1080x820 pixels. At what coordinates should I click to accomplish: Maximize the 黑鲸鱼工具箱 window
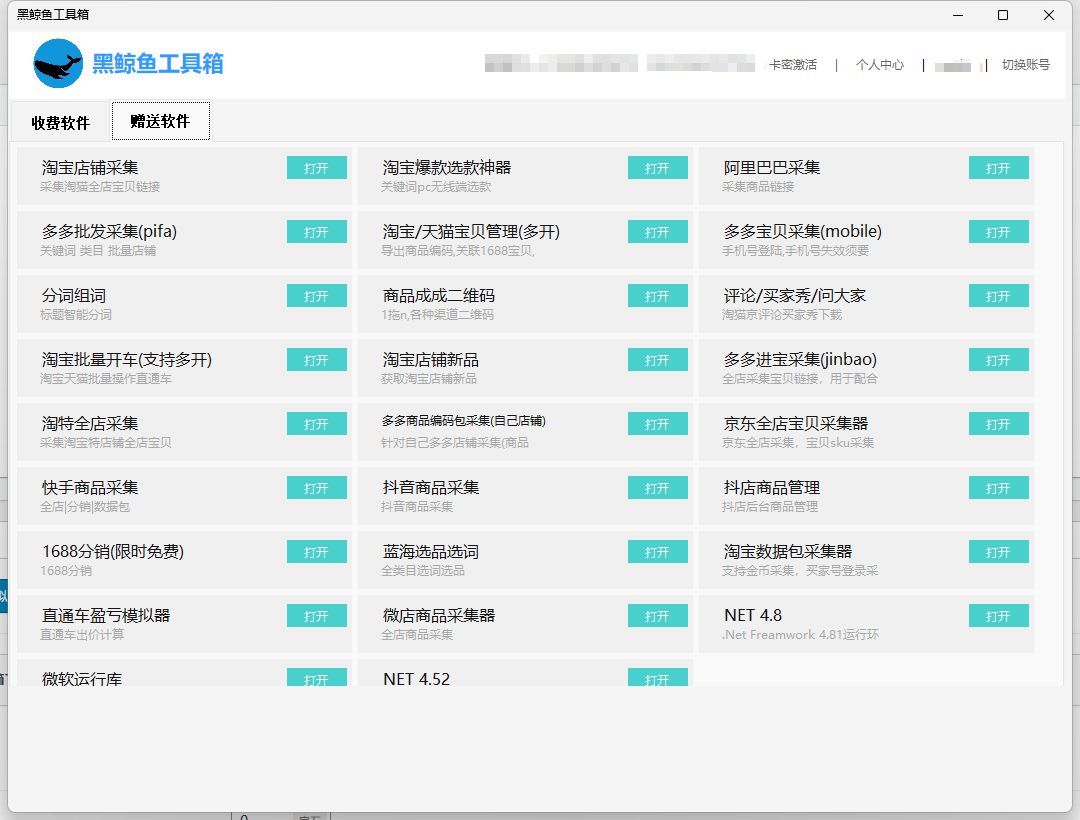click(x=1002, y=15)
